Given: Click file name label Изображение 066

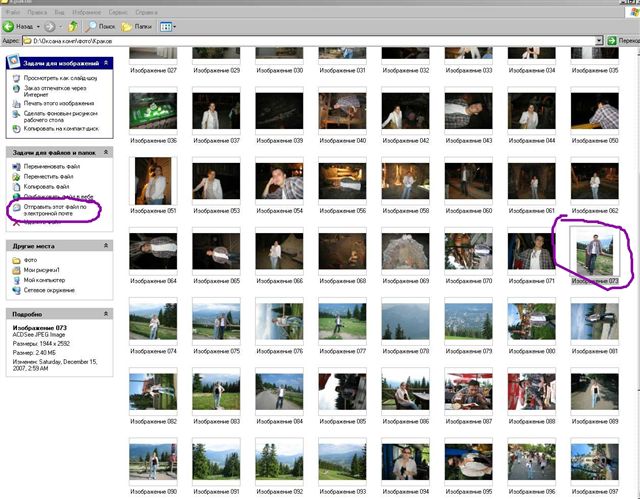Looking at the screenshot, I should (x=279, y=281).
